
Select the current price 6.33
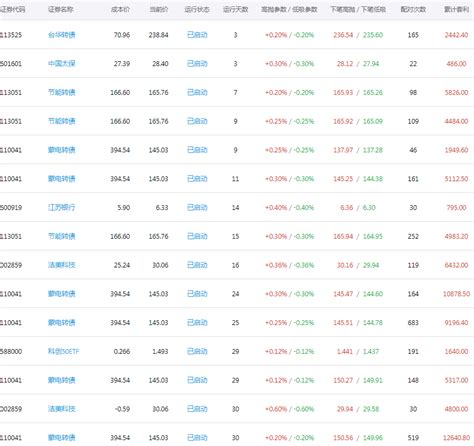point(162,208)
